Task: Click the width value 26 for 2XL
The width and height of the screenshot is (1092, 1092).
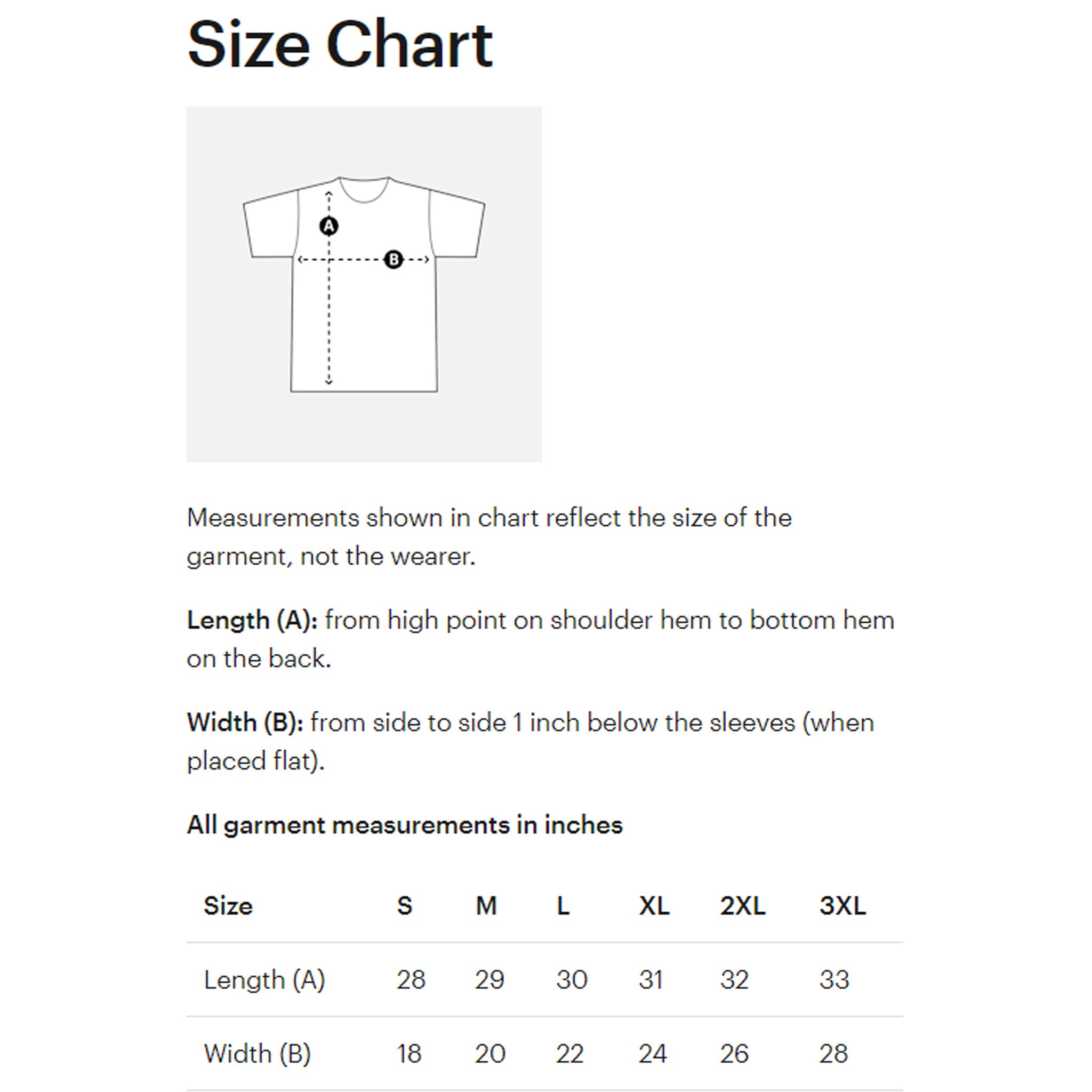Action: tap(734, 1054)
